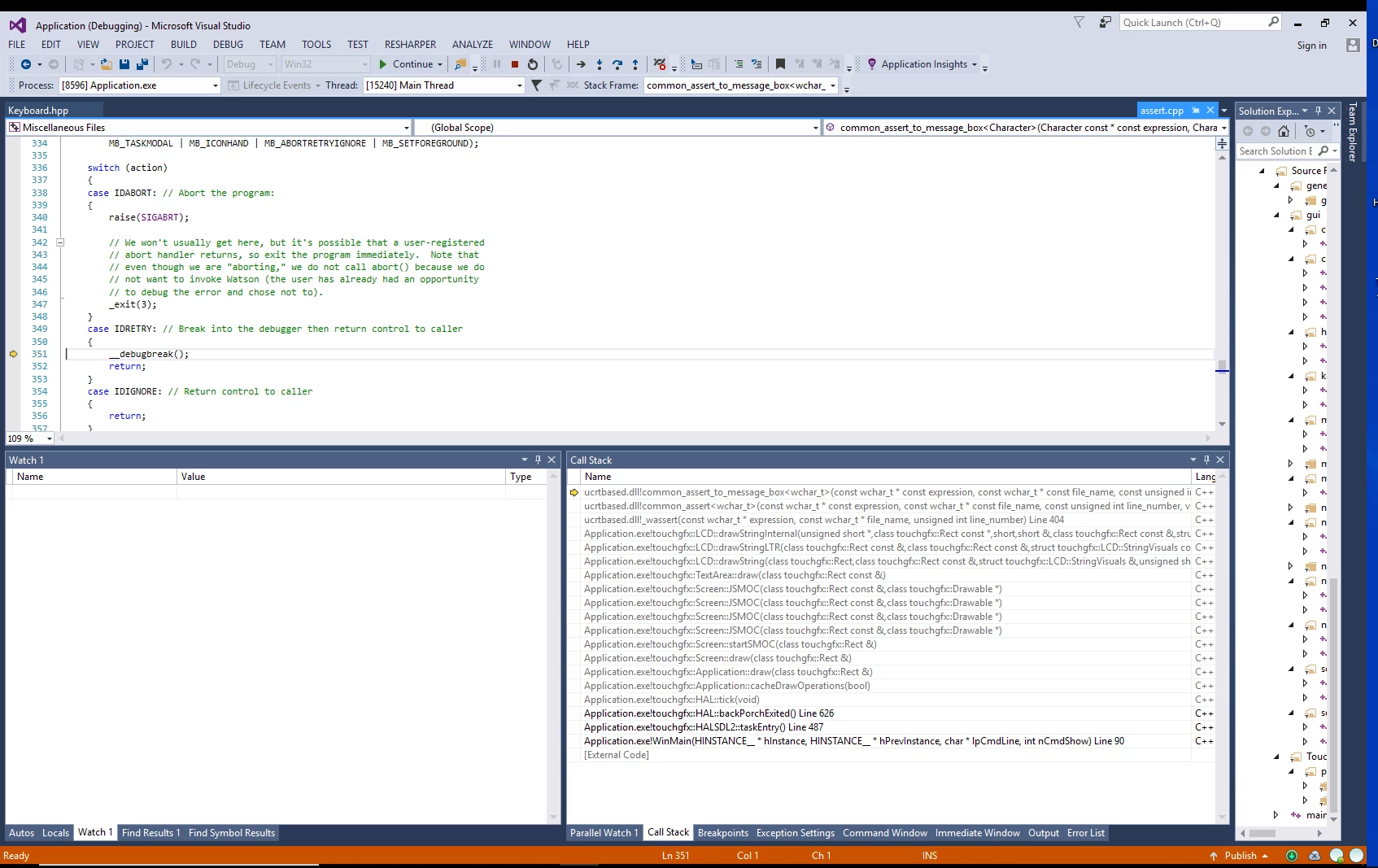The height and width of the screenshot is (868, 1378).
Task: Click Show Next Statement arrow icon
Action: pyautogui.click(x=581, y=64)
